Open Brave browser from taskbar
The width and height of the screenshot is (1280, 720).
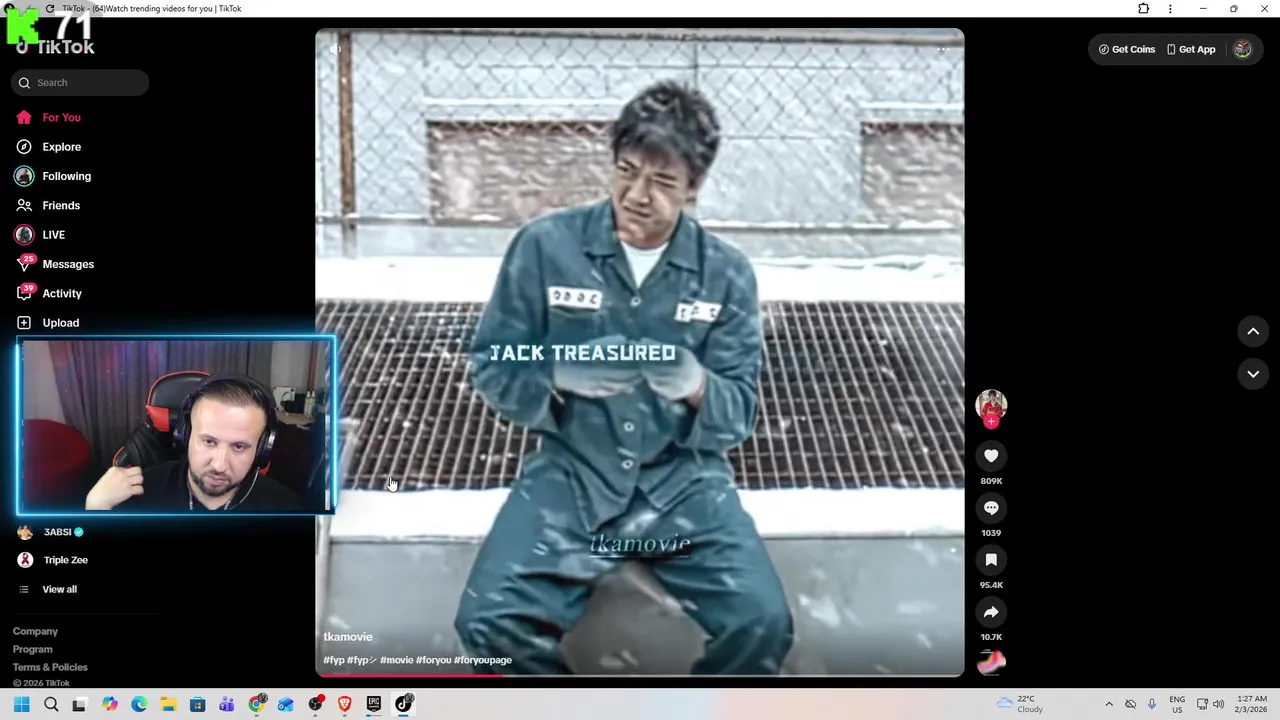pyautogui.click(x=345, y=704)
